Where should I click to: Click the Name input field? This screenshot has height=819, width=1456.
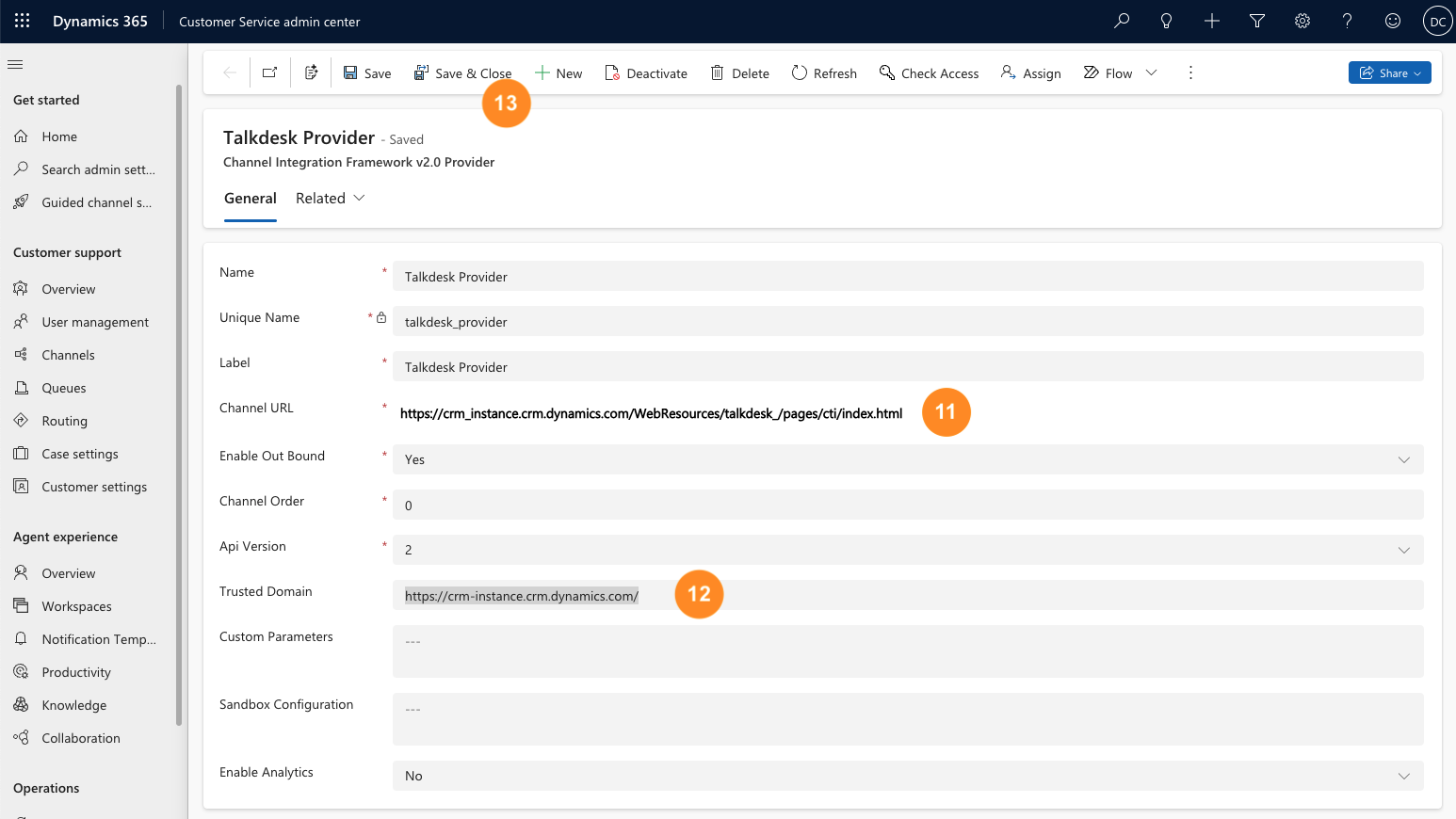(908, 276)
